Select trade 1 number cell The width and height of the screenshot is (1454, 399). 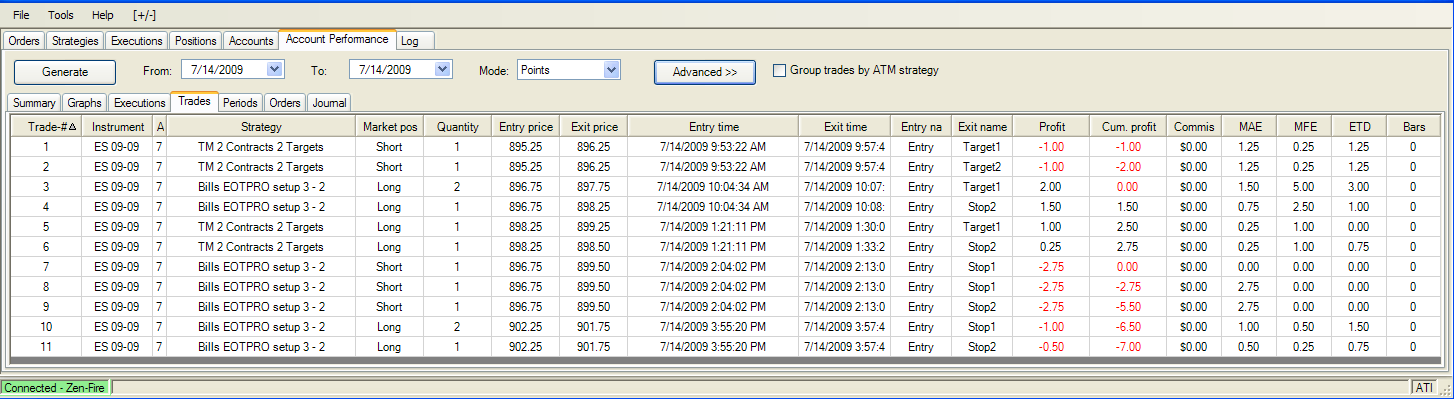pyautogui.click(x=45, y=147)
